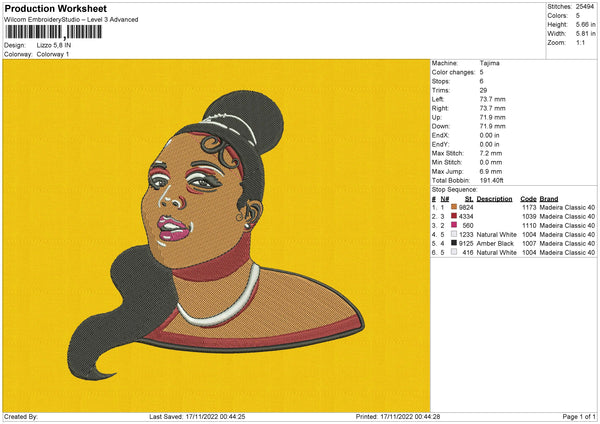
Task: Click the design name 'Lizzo 5,8 IN'
Action: (x=54, y=45)
